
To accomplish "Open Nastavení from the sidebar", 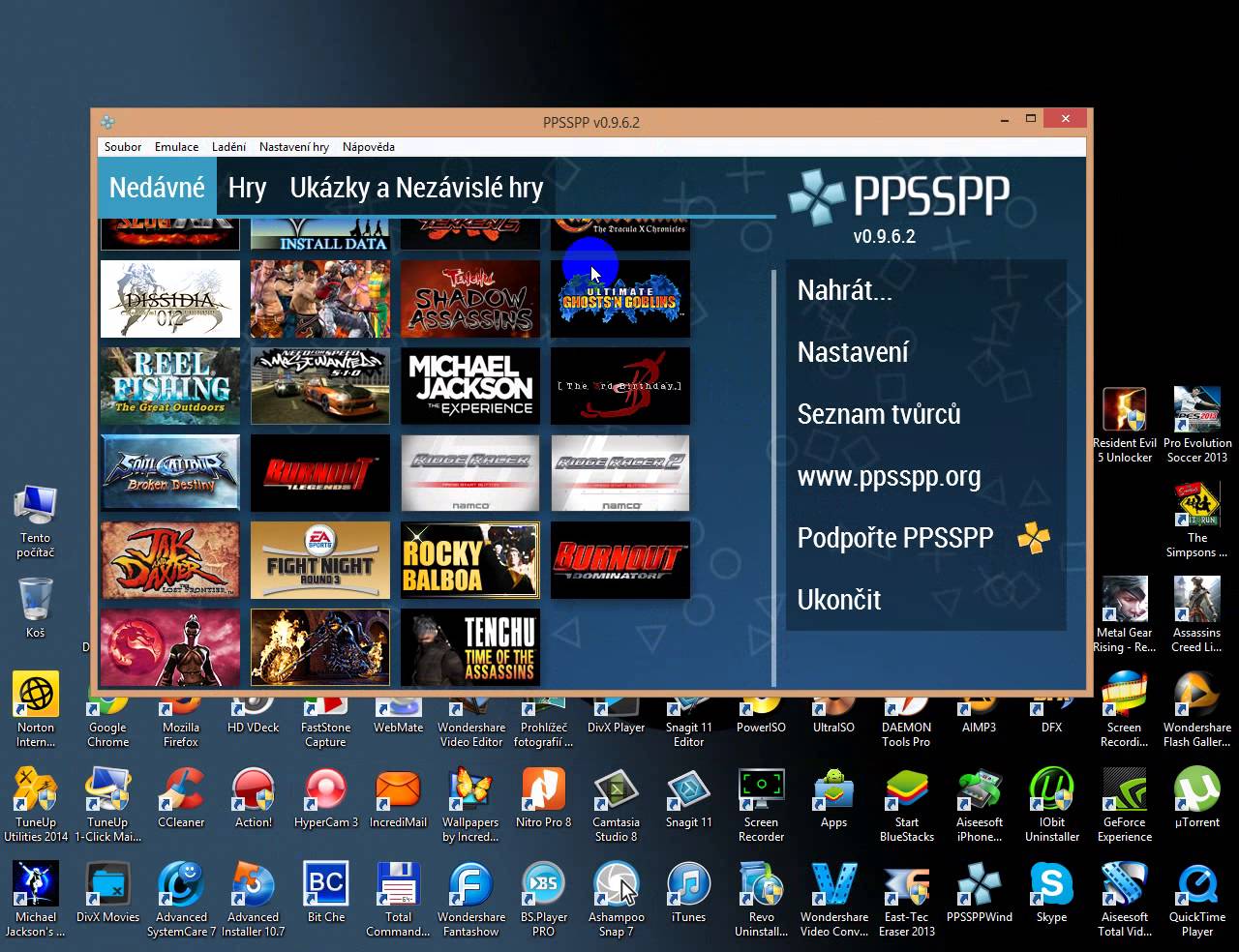I will point(853,352).
